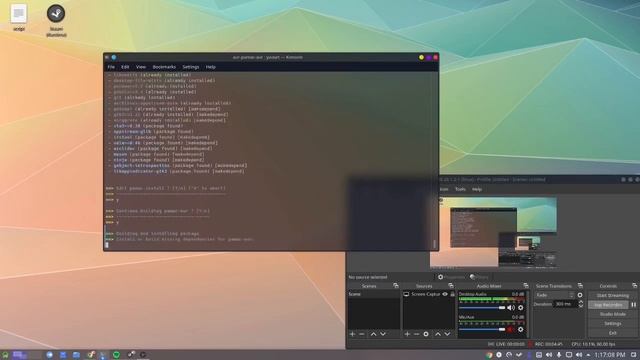
Task: Adjust the Desktop Audio volume slider
Action: tap(482, 308)
